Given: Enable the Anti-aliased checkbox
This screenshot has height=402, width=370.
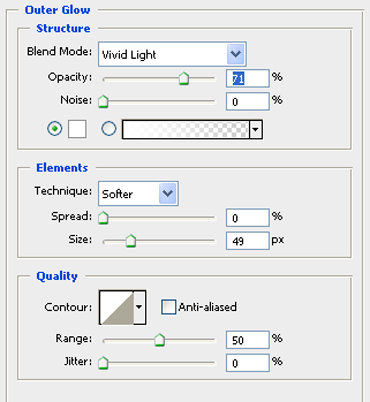Looking at the screenshot, I should tap(169, 307).
